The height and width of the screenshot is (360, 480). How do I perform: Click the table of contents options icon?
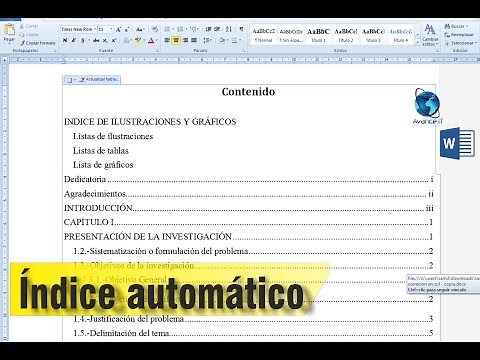pos(70,80)
